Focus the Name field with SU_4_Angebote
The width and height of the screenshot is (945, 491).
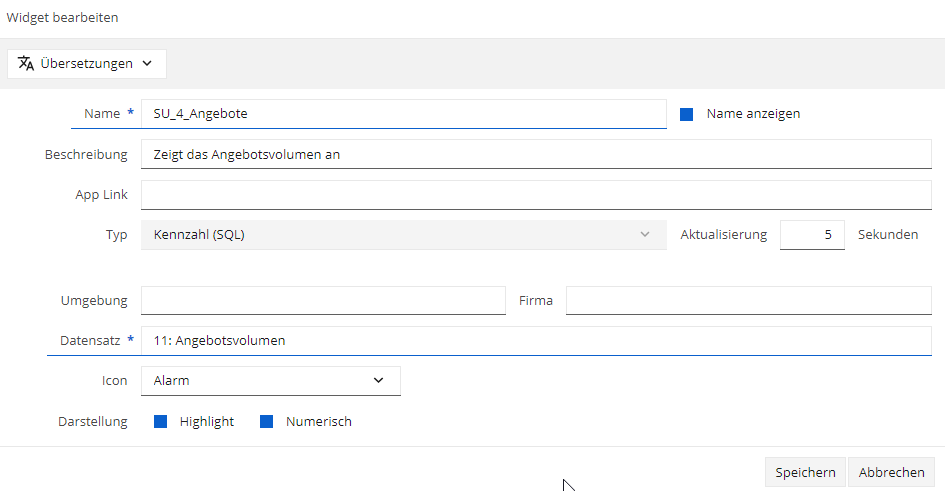pos(404,114)
